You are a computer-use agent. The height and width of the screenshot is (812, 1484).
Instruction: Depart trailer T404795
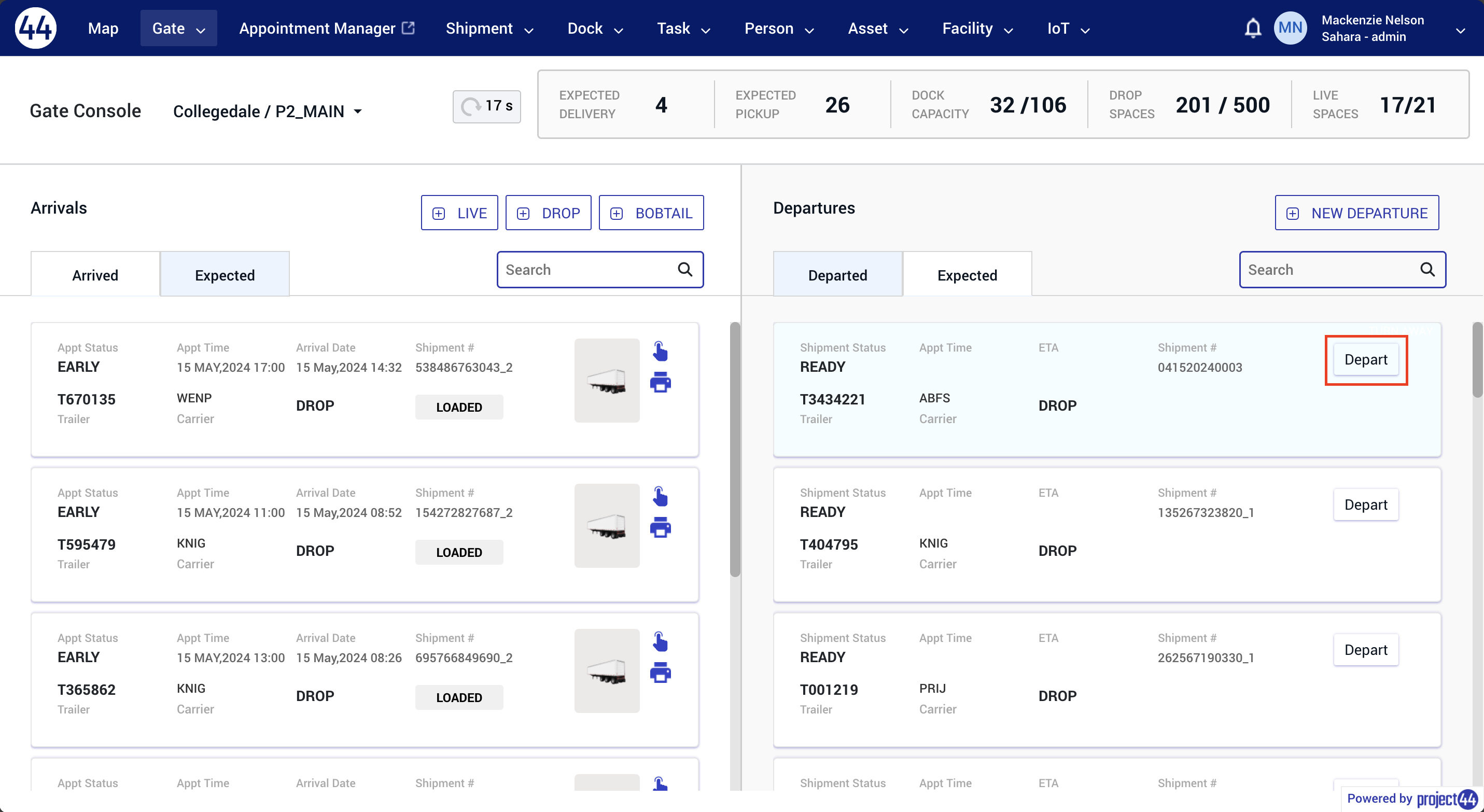(1366, 505)
